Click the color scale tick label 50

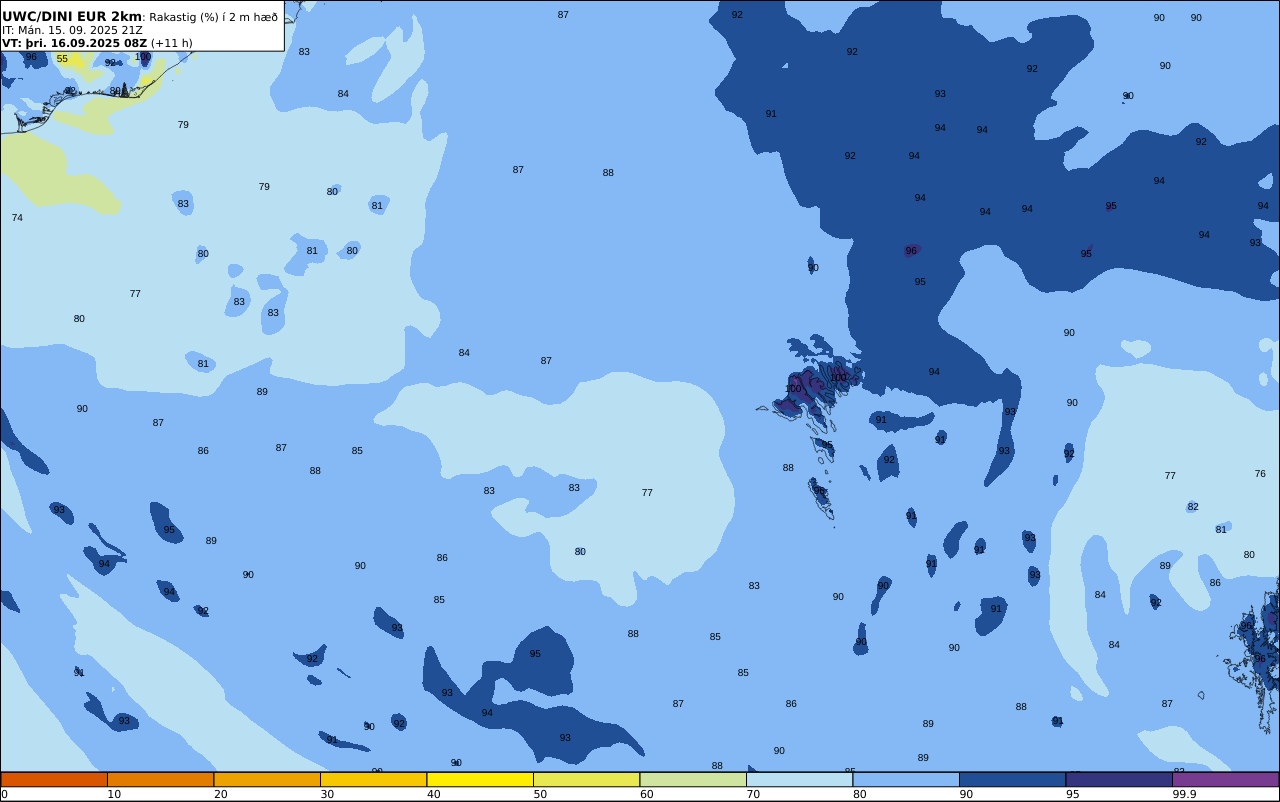point(540,794)
